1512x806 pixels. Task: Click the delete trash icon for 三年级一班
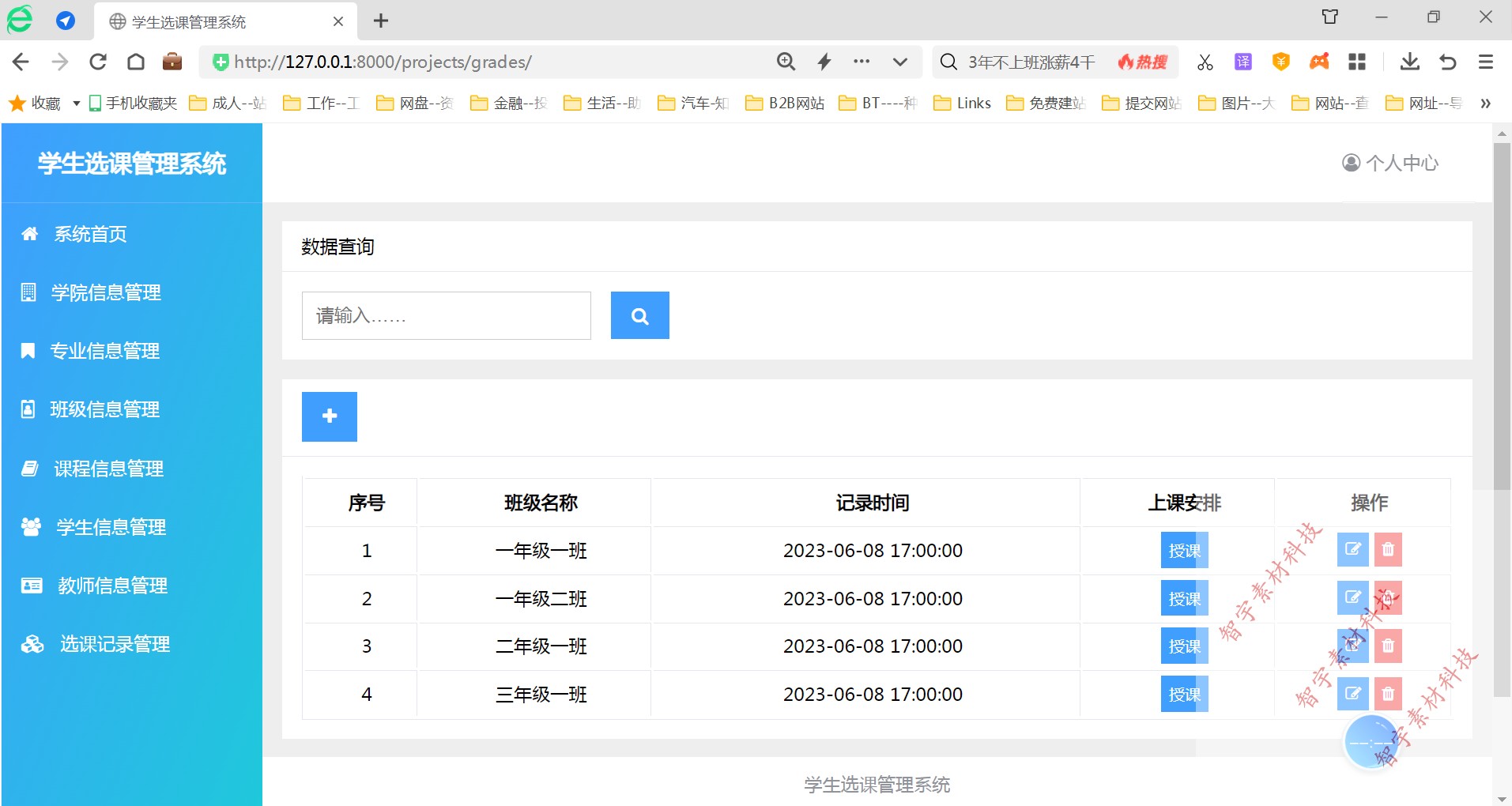coord(1387,694)
